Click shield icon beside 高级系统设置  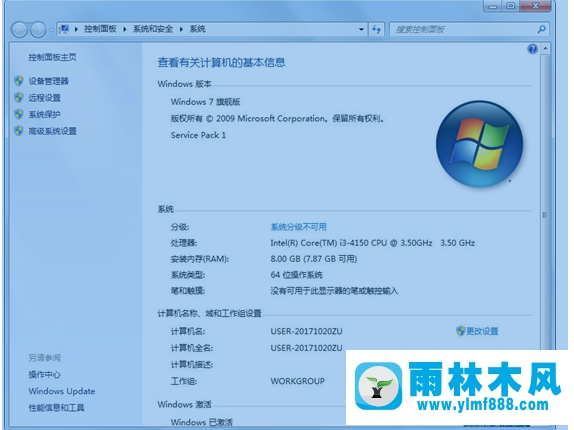tap(19, 131)
